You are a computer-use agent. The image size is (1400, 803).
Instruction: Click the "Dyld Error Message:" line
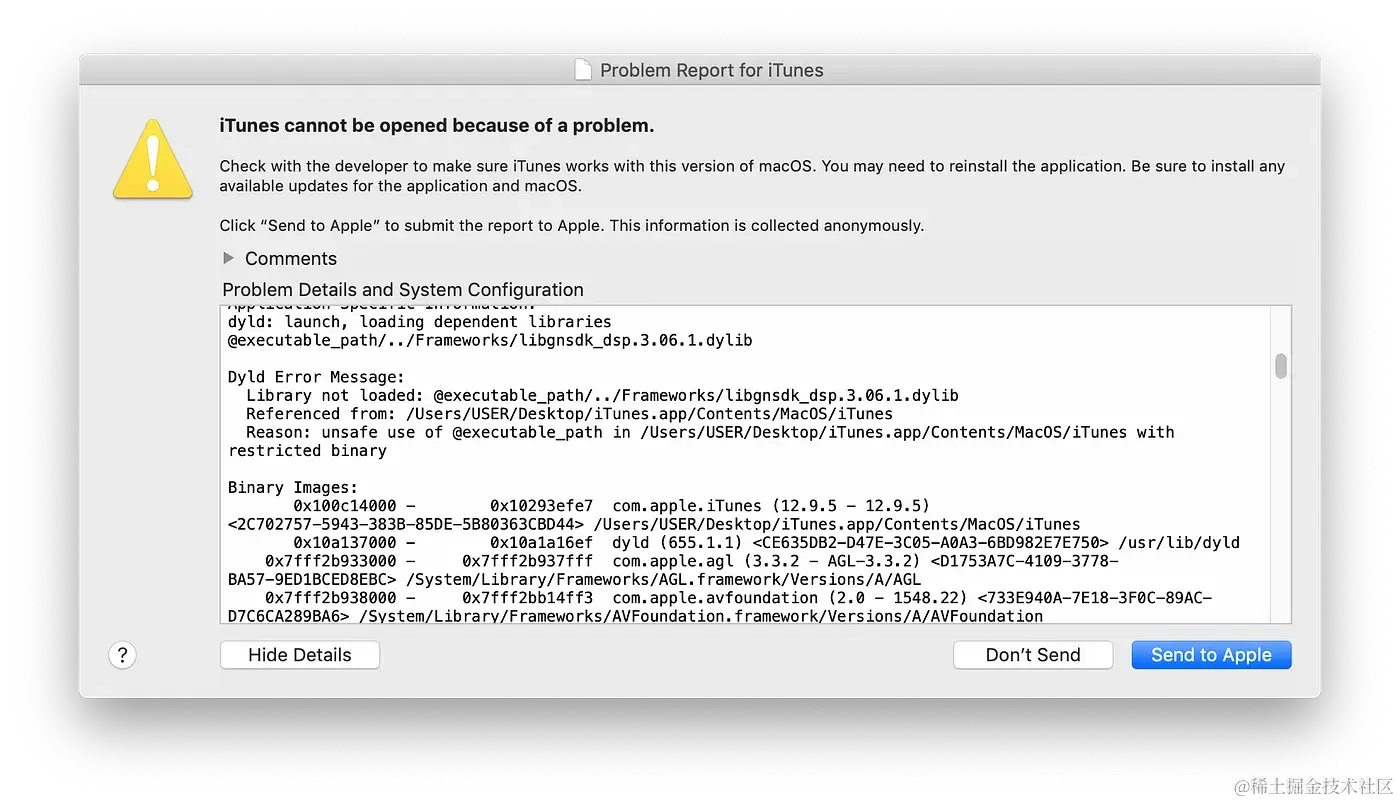coord(316,377)
